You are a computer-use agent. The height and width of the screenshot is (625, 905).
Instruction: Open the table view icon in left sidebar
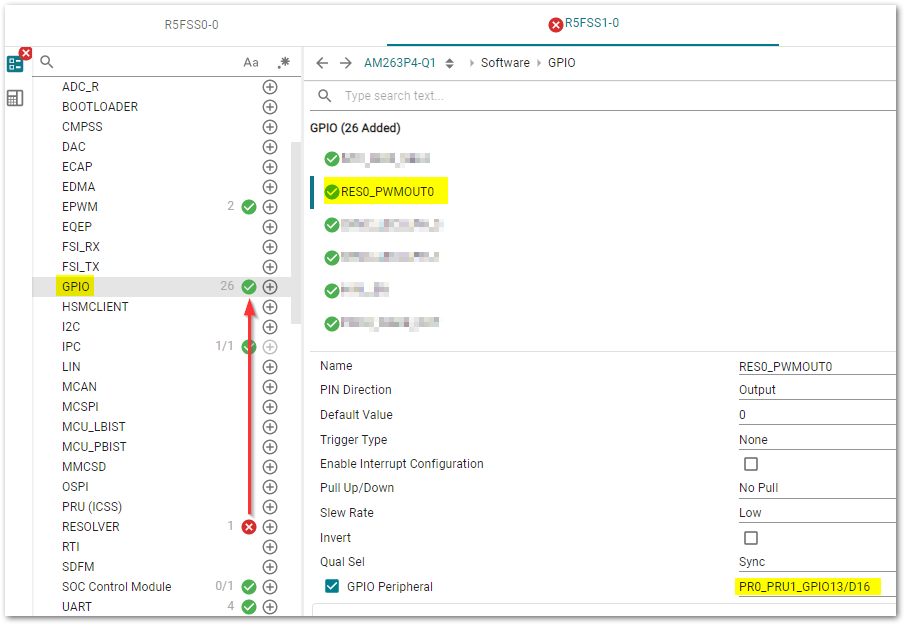pos(15,98)
